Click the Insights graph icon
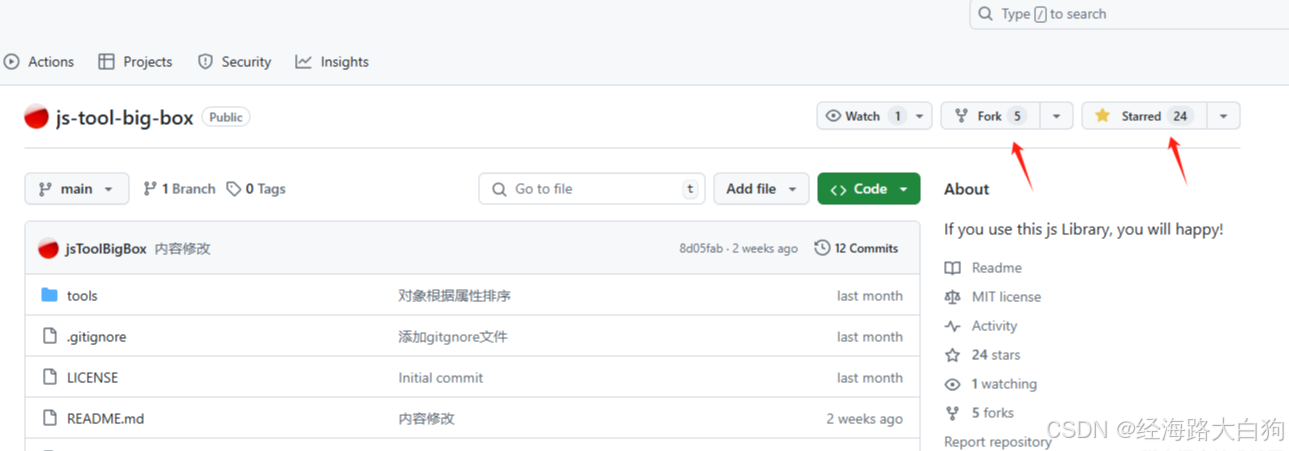Viewport: 1289px width, 451px height. point(303,62)
